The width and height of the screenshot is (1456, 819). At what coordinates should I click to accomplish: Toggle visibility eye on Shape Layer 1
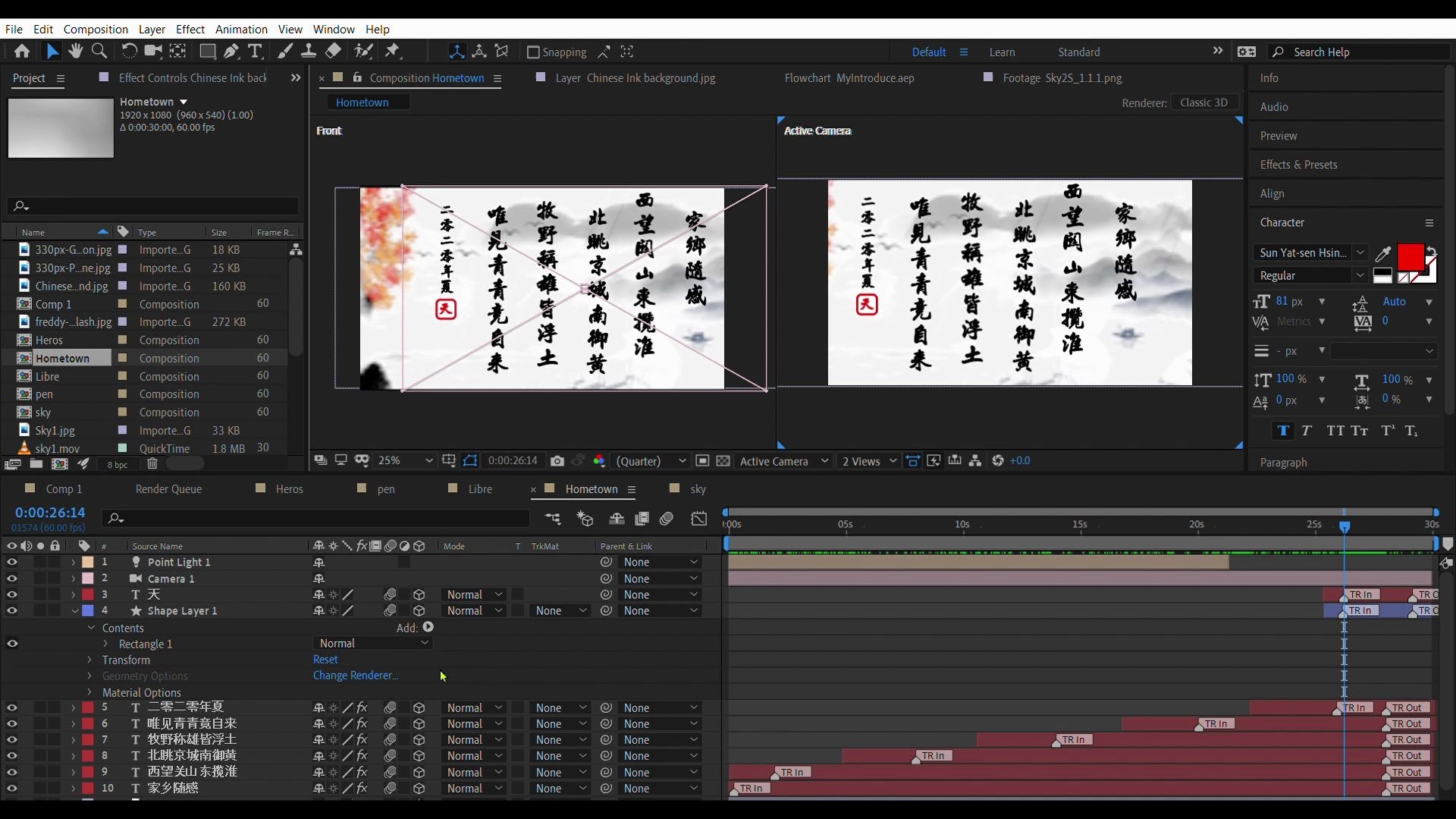[x=12, y=610]
